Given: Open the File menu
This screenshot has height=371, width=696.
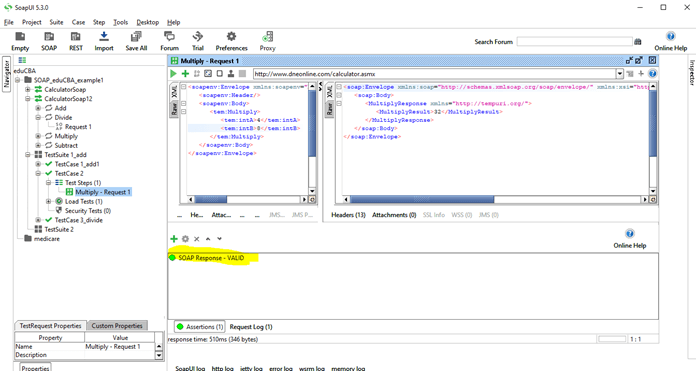Looking at the screenshot, I should (9, 22).
